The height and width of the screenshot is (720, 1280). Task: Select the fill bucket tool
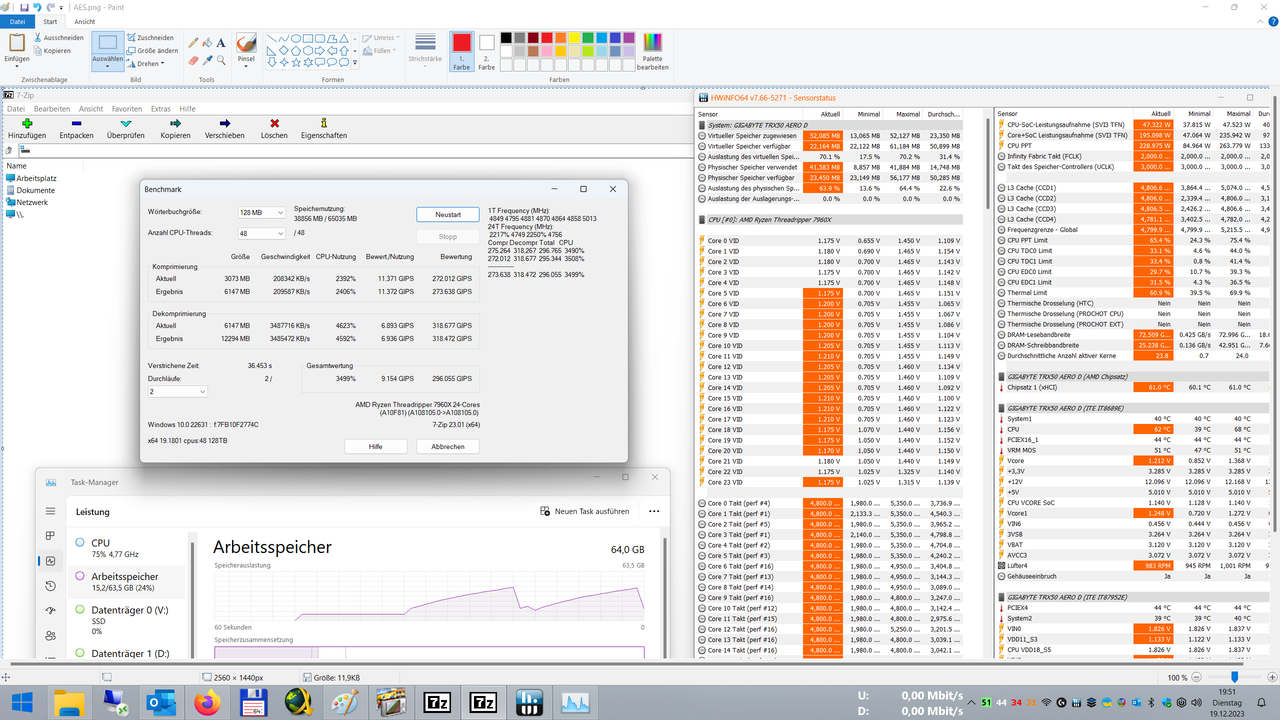pyautogui.click(x=207, y=43)
